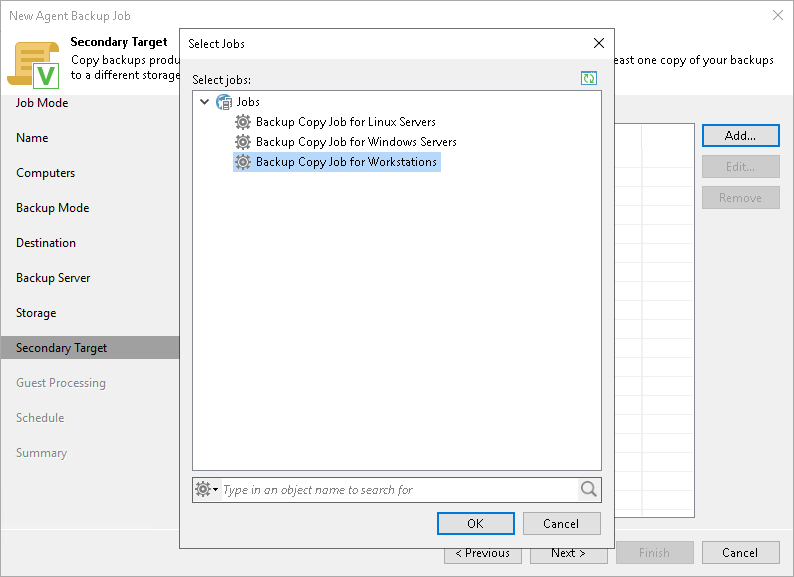Click the magnifier search icon
The image size is (794, 577).
(x=588, y=489)
